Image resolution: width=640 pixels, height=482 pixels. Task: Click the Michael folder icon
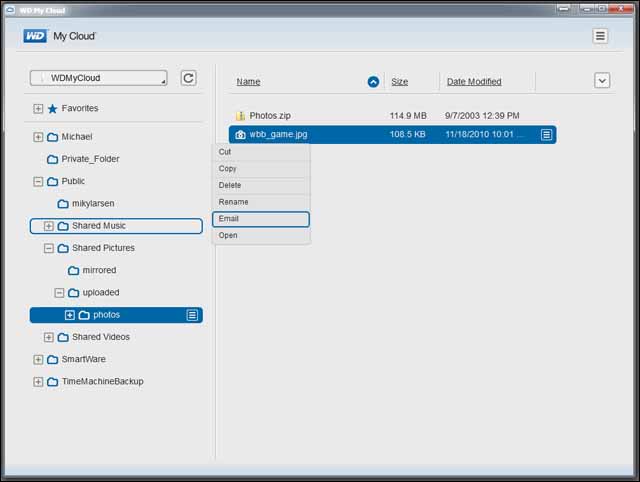(52, 137)
